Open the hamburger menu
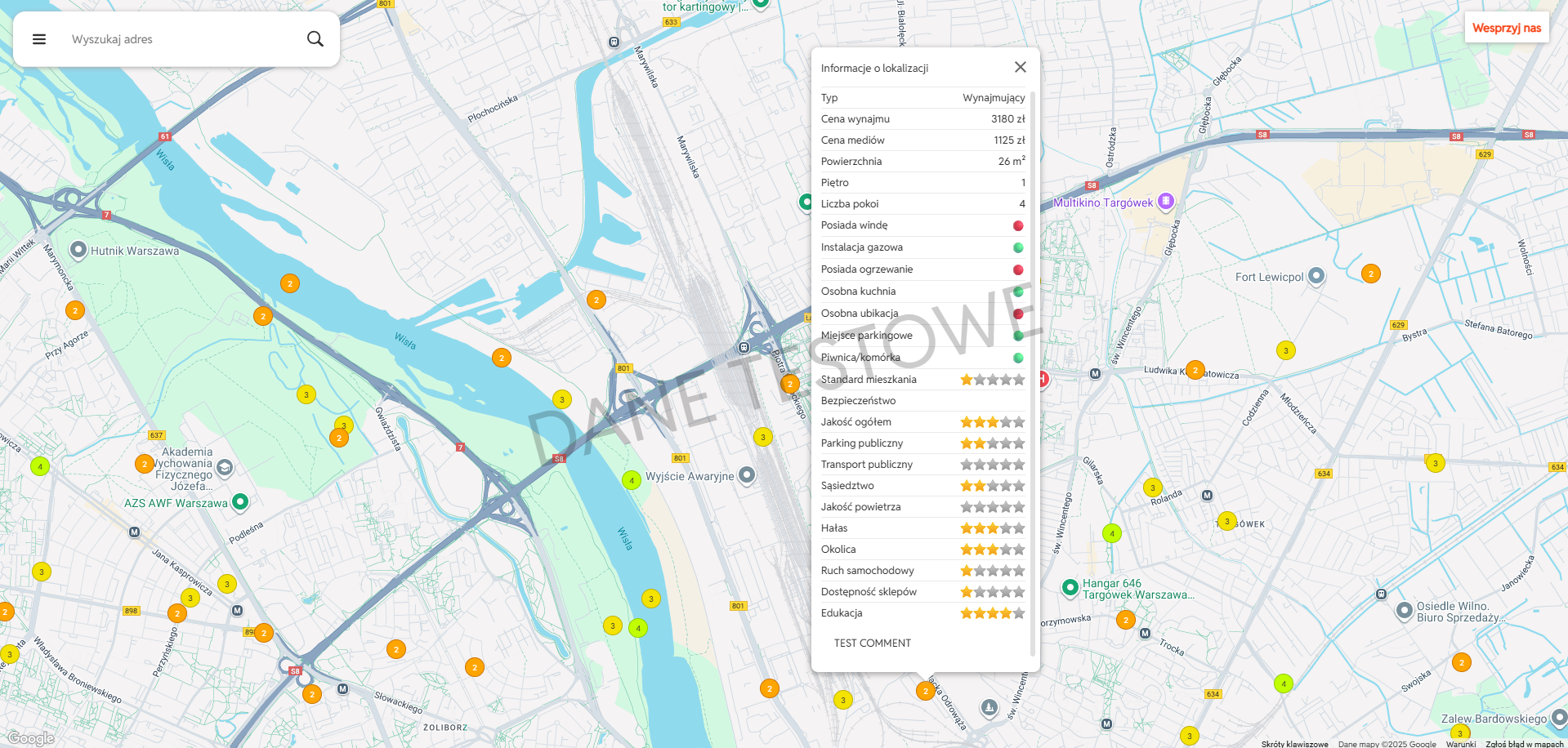This screenshot has width=1568, height=748. (39, 39)
